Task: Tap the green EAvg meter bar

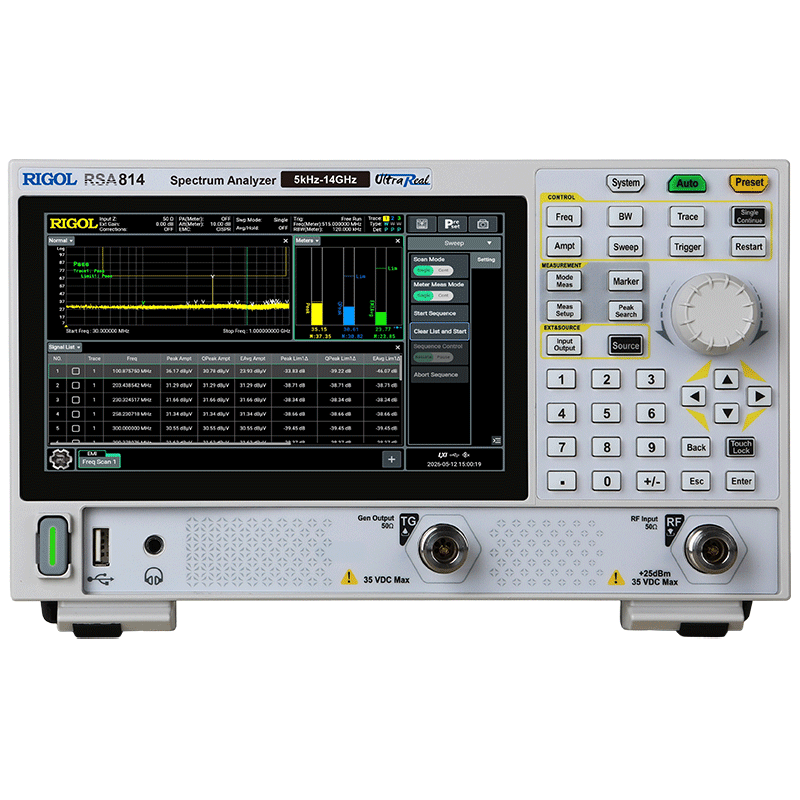Action: click(x=381, y=318)
